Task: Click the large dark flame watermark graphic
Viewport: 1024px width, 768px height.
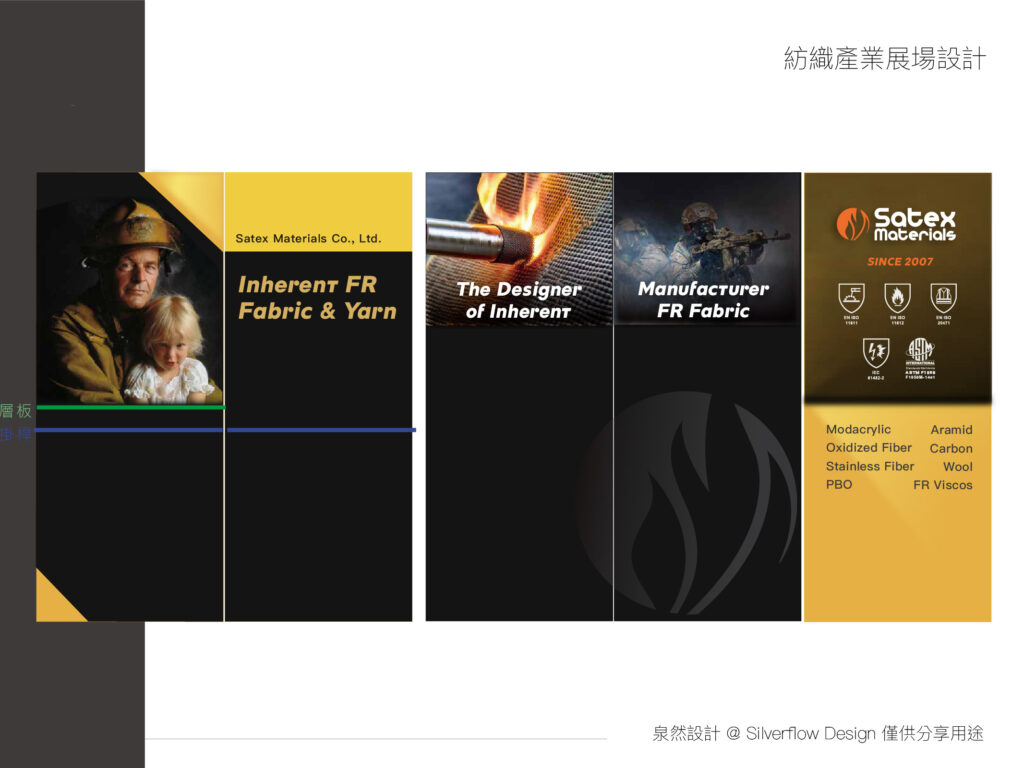Action: click(687, 503)
